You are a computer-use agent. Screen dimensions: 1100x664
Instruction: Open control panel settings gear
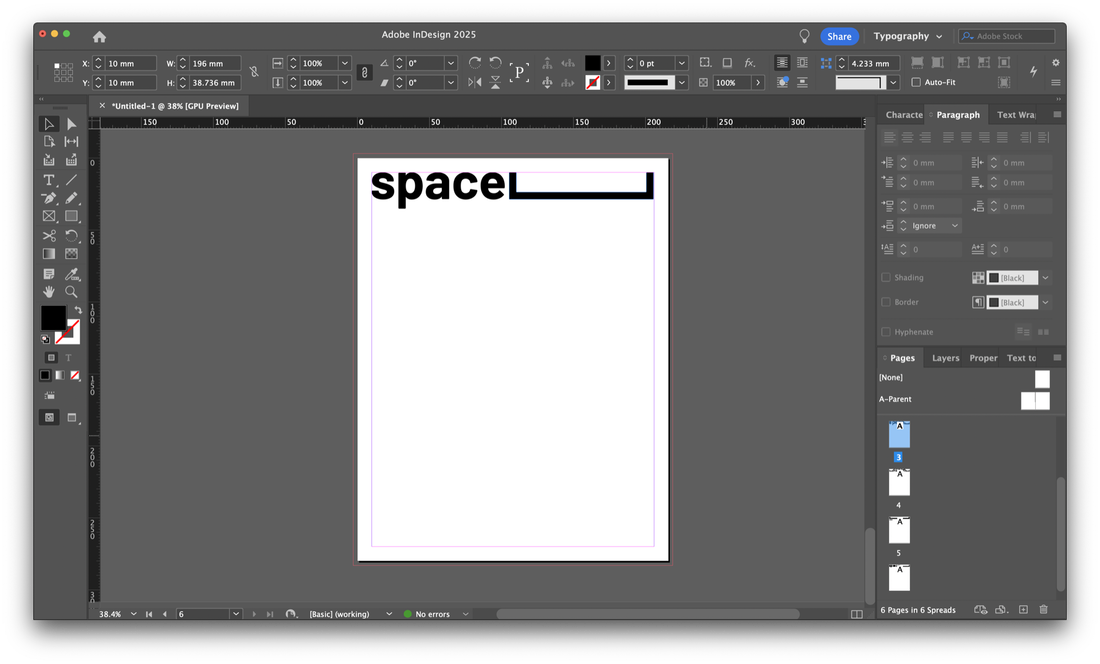(x=1056, y=62)
